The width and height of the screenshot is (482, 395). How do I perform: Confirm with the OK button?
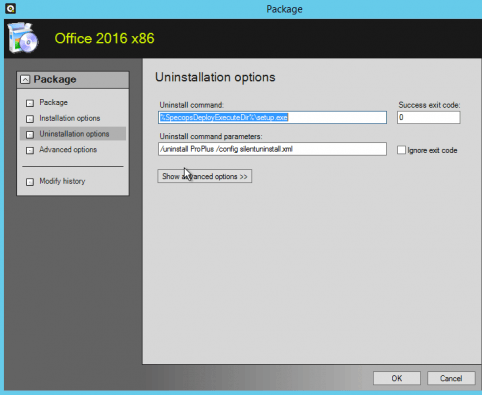[397, 378]
